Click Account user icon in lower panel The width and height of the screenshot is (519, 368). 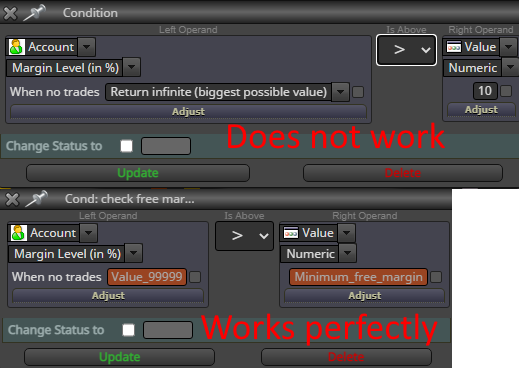point(19,233)
